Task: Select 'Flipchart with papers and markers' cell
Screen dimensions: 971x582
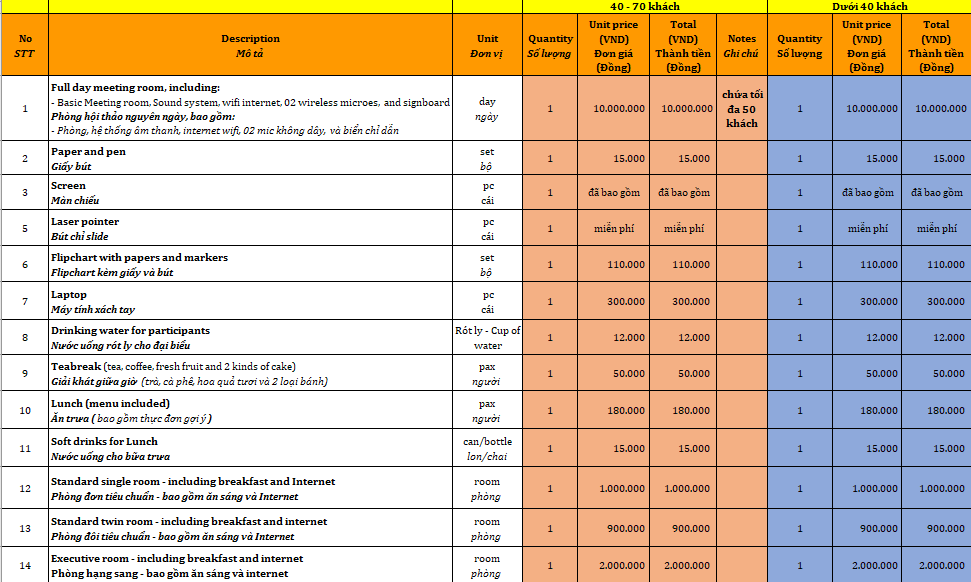Action: (250, 264)
